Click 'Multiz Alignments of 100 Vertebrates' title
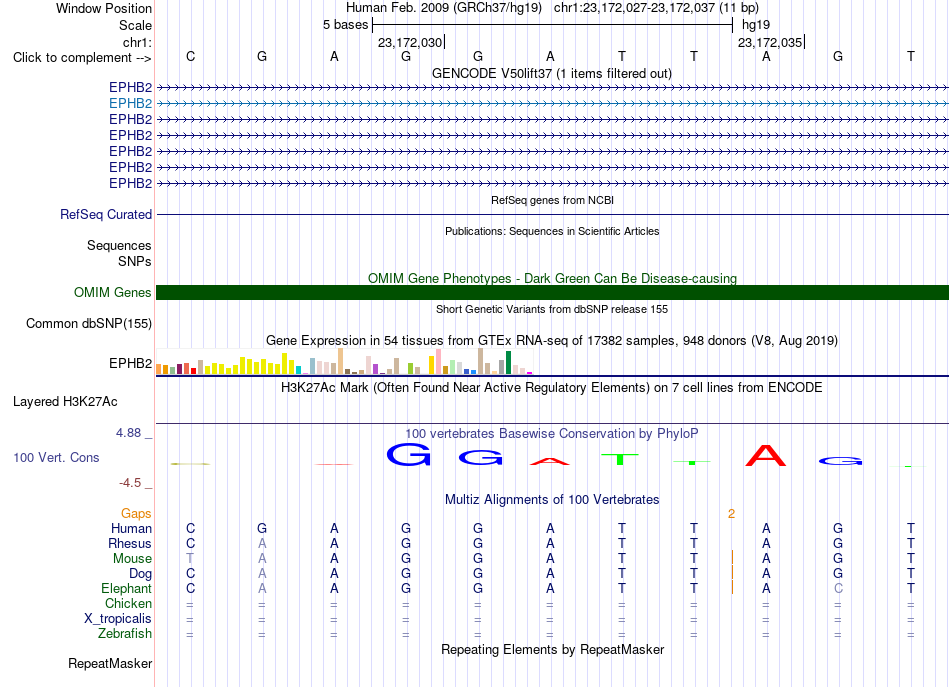Viewport: 950px width, 687px height. 552,500
